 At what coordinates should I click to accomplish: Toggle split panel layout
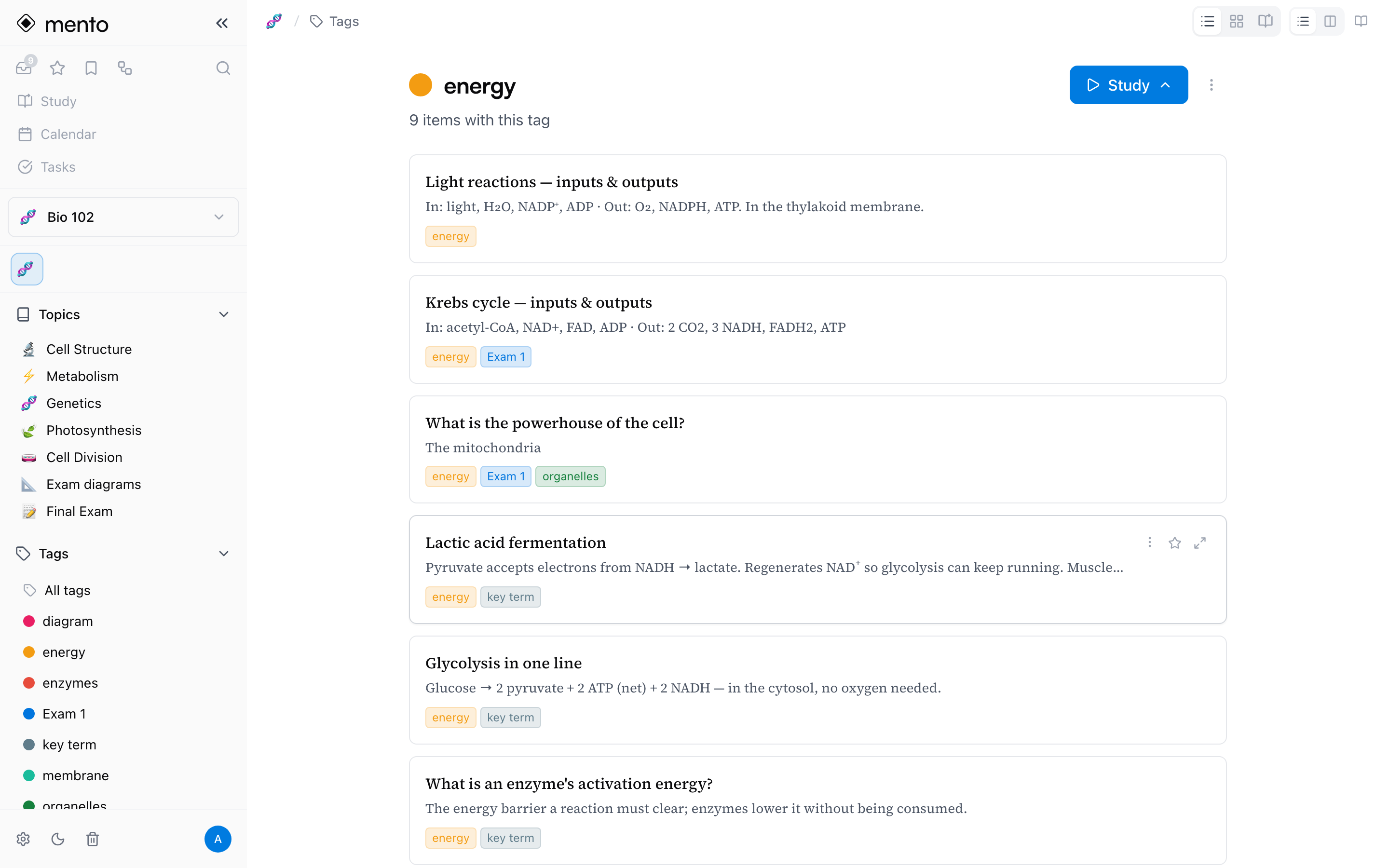point(1330,22)
